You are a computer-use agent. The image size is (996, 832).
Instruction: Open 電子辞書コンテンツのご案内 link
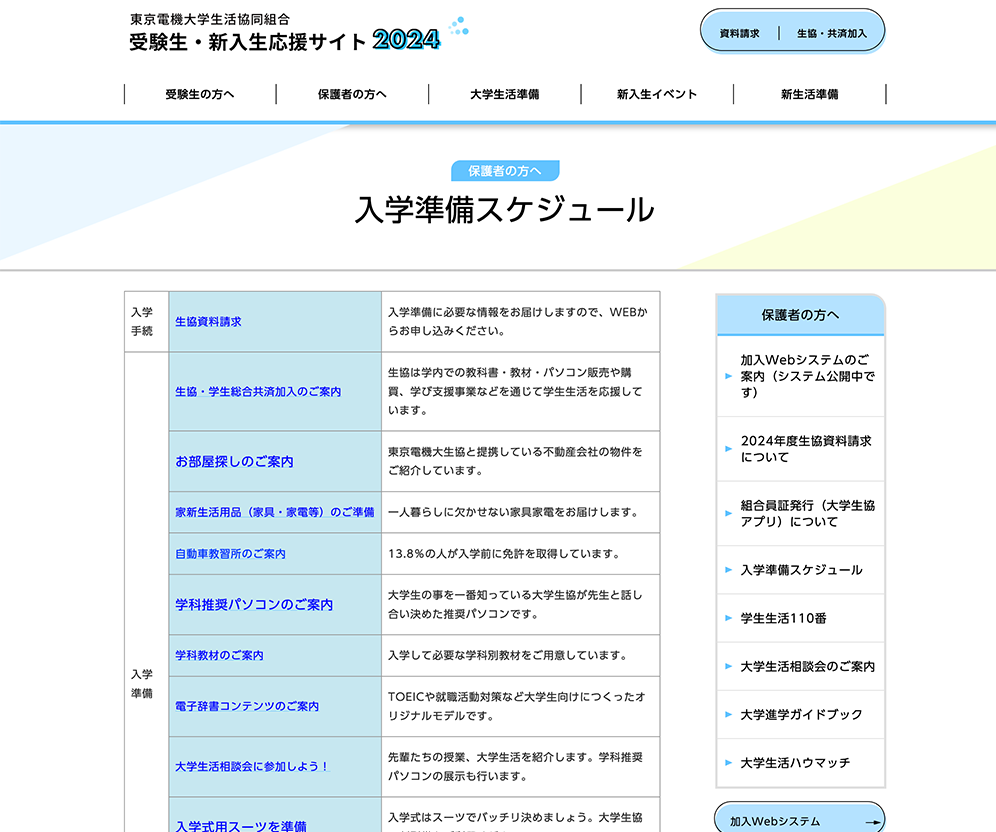pos(247,706)
